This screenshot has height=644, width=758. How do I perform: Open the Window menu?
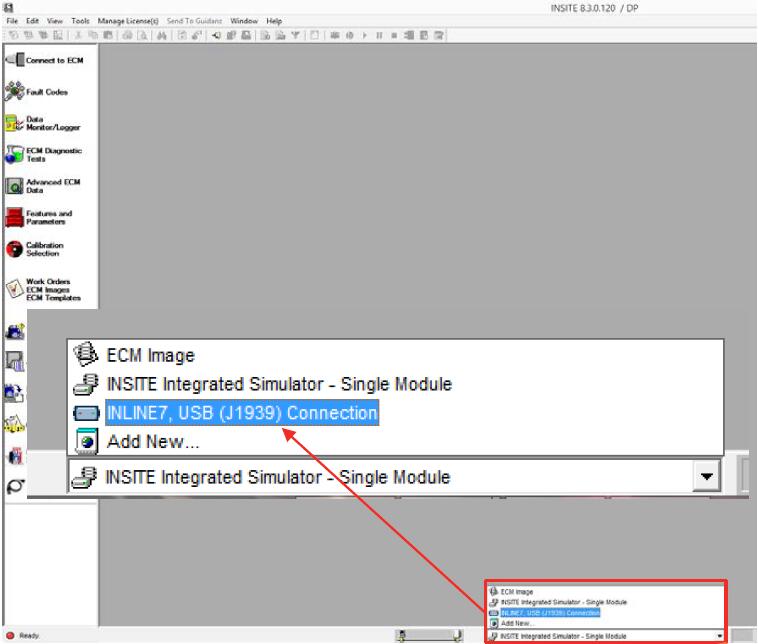244,21
